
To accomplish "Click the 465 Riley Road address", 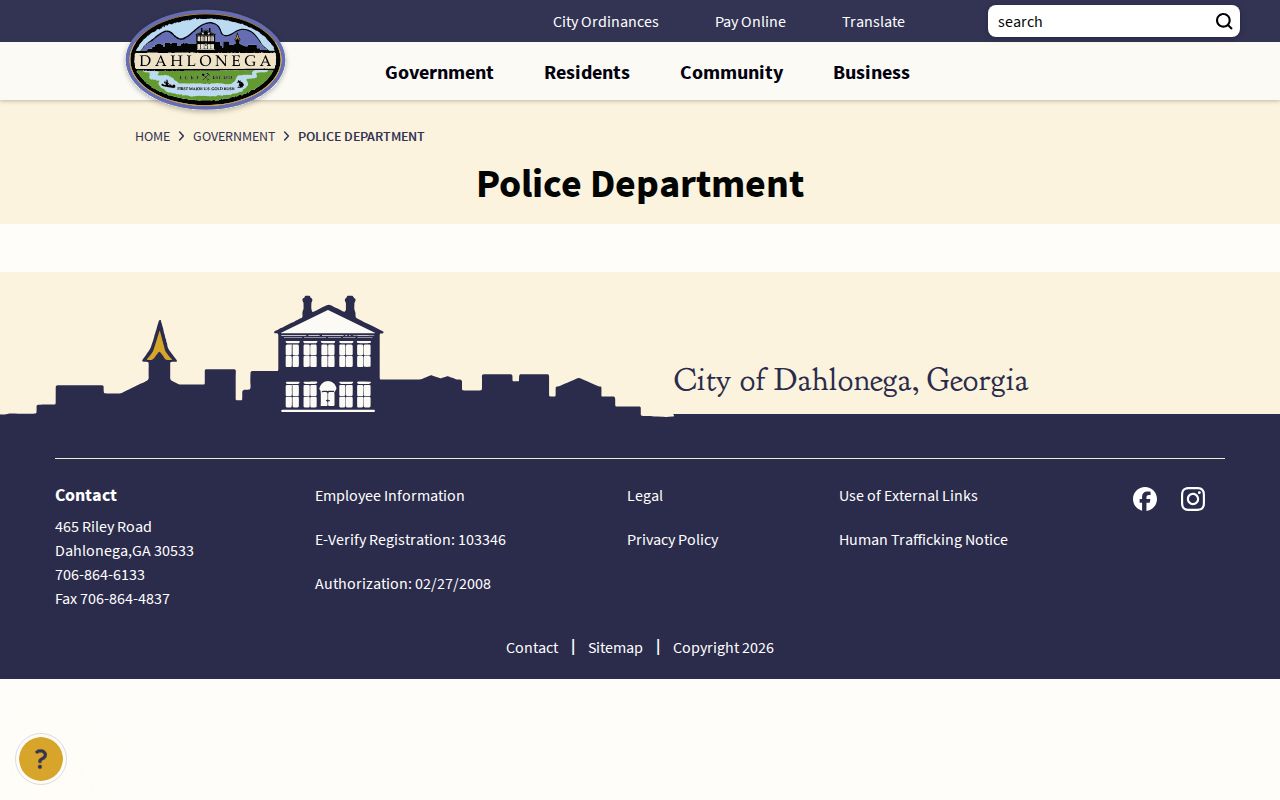I will tap(103, 526).
